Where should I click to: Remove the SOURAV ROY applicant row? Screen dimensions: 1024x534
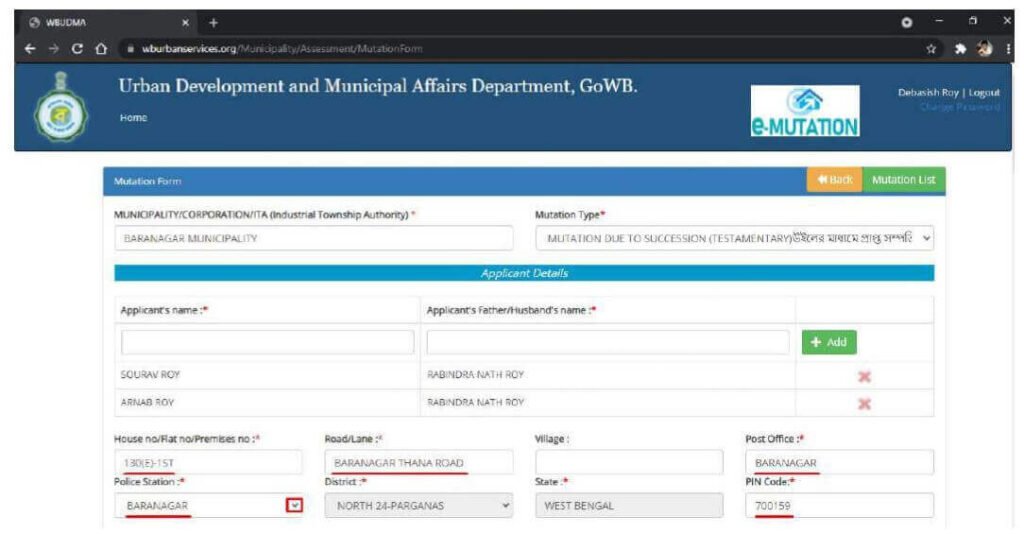(x=864, y=376)
